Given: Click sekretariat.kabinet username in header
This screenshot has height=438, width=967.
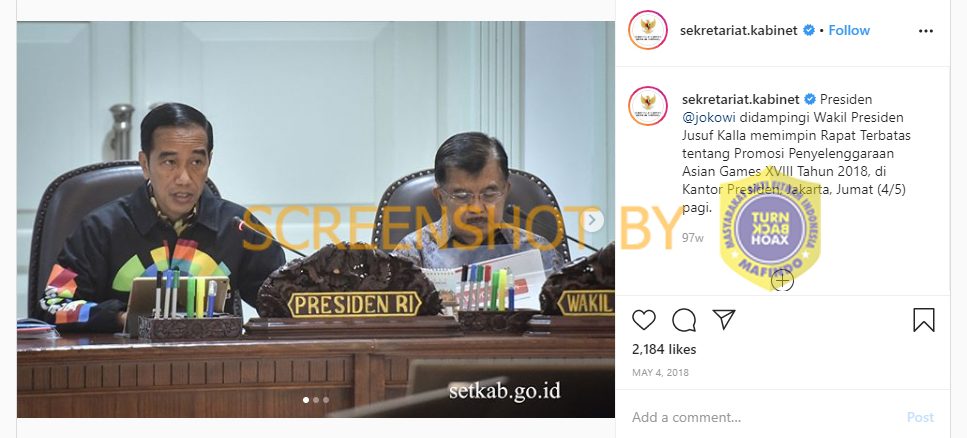Looking at the screenshot, I should [x=739, y=30].
